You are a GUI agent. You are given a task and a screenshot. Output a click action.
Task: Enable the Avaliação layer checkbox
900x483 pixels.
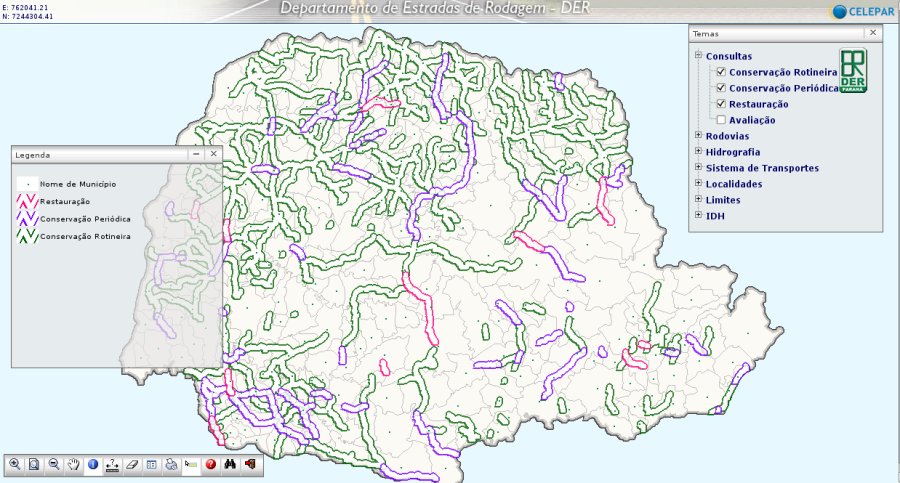tap(720, 120)
